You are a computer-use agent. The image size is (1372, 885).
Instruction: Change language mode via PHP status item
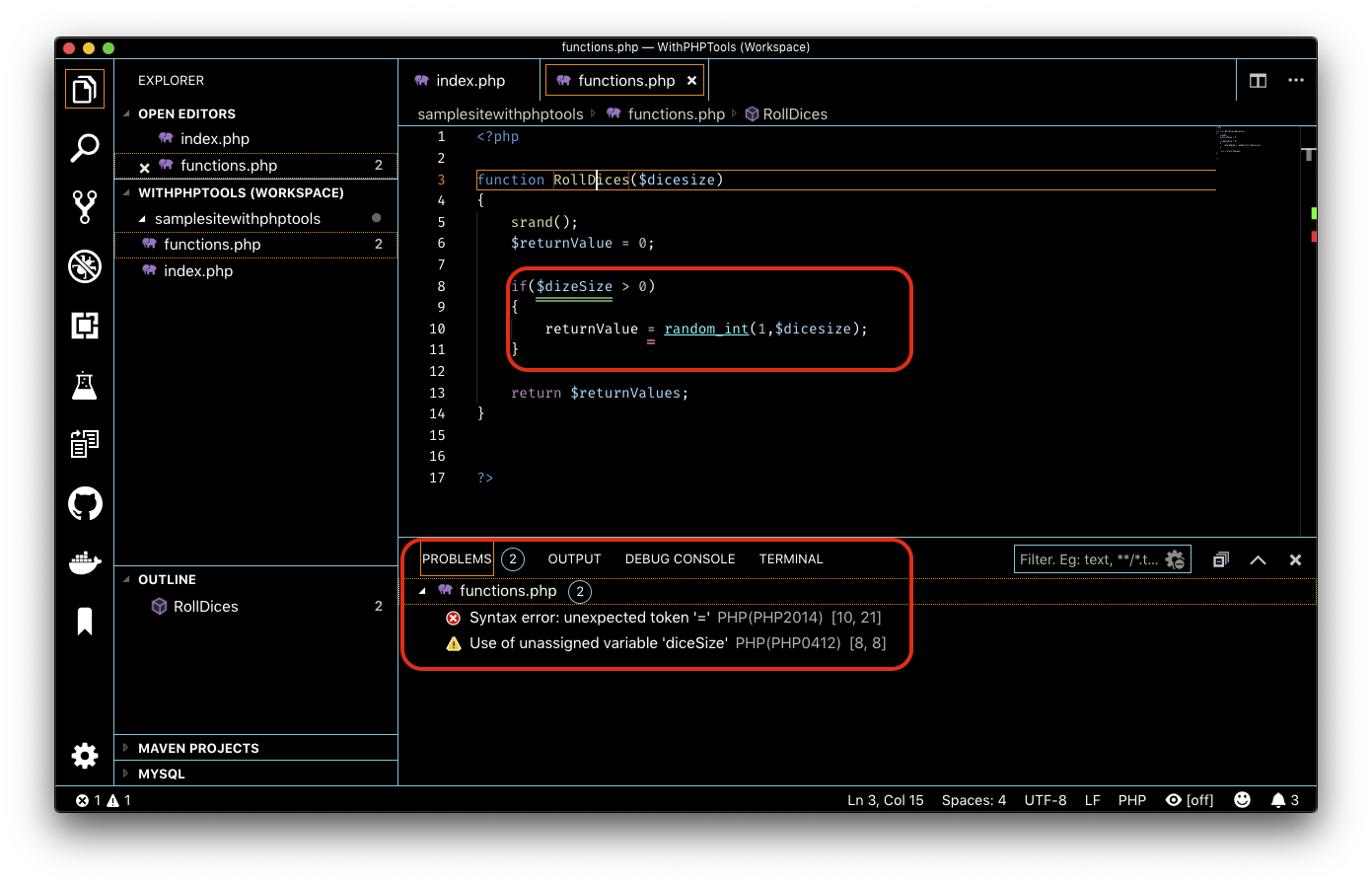coord(1132,800)
